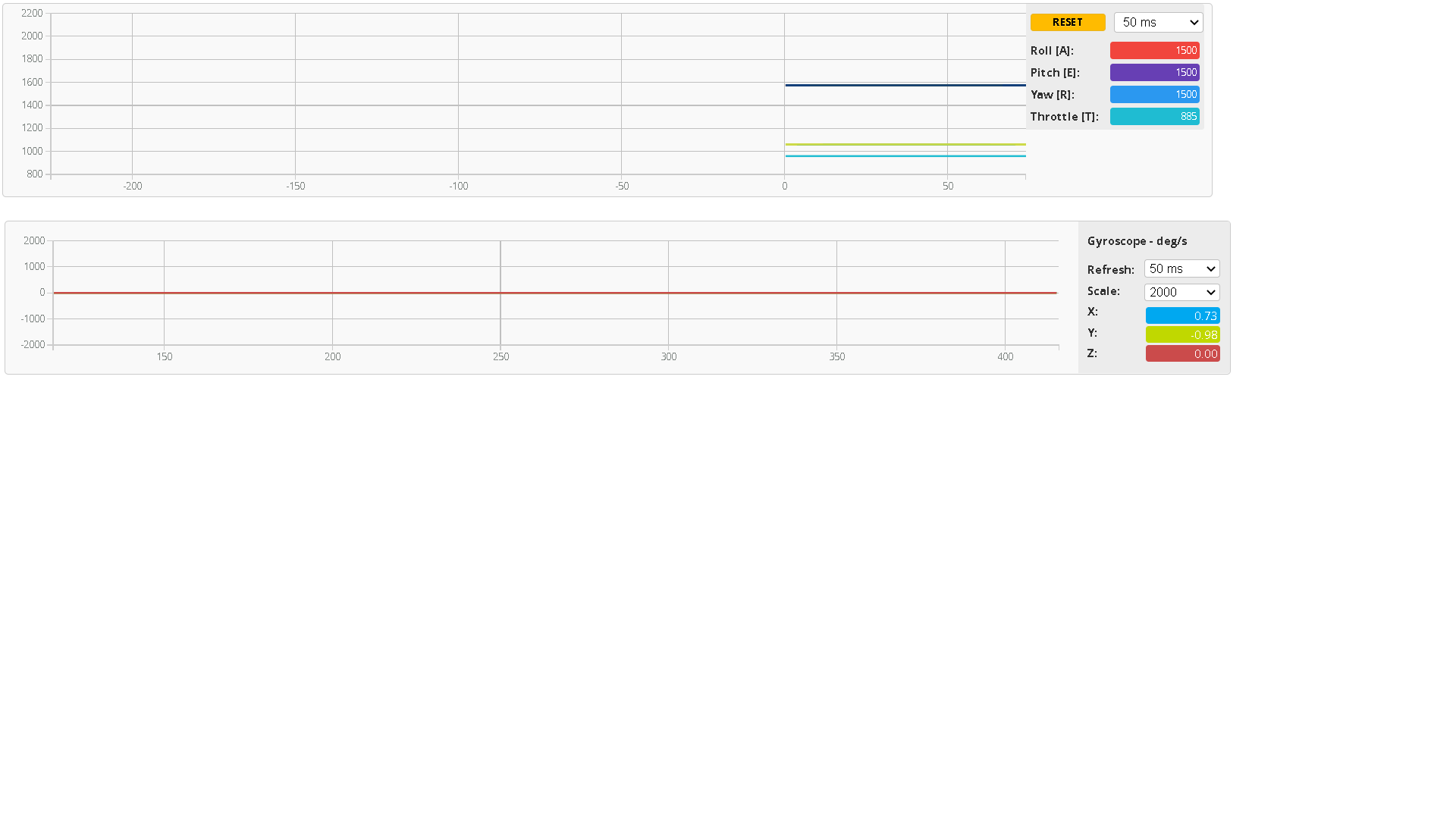Screen dimensions: 1456x819
Task: Open the gyroscope Refresh rate dropdown
Action: click(1181, 269)
